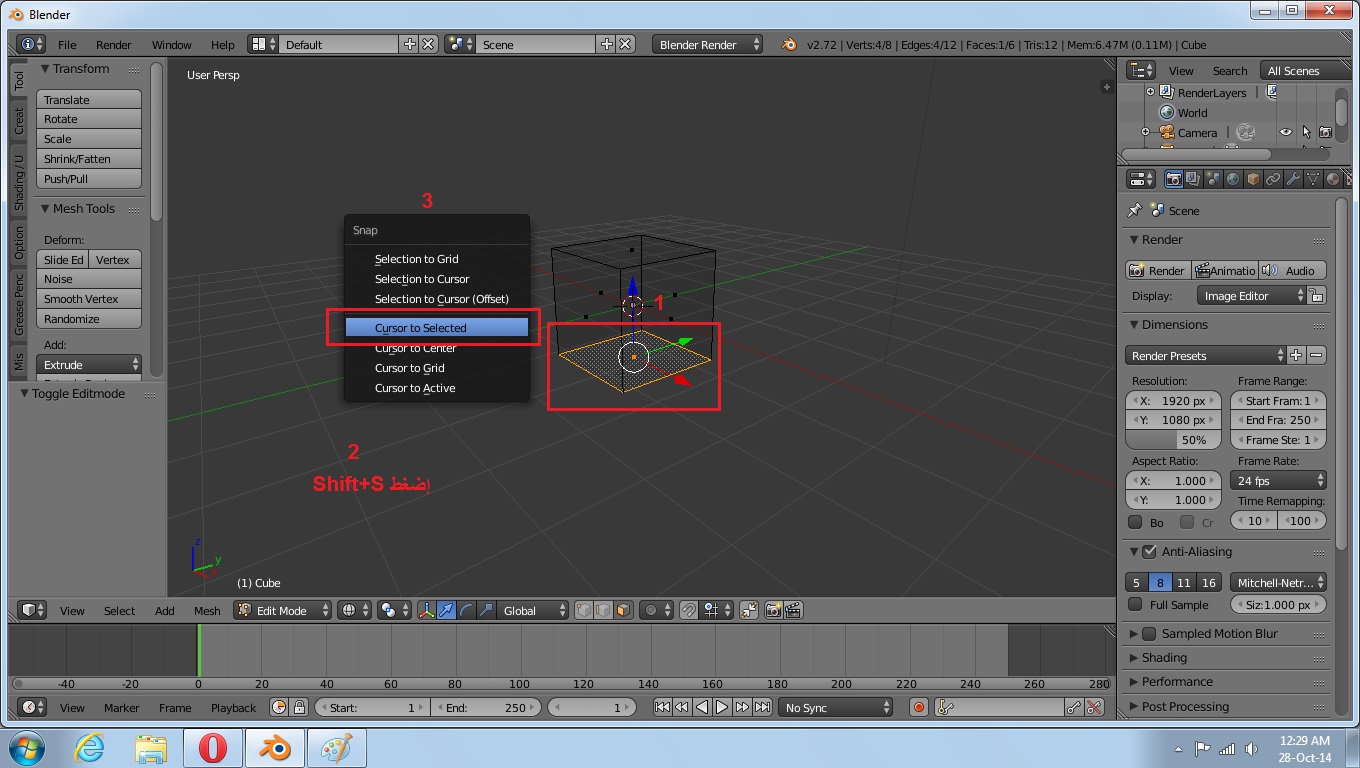The width and height of the screenshot is (1360, 768).
Task: Select the scale manipulator icon
Action: pos(486,610)
